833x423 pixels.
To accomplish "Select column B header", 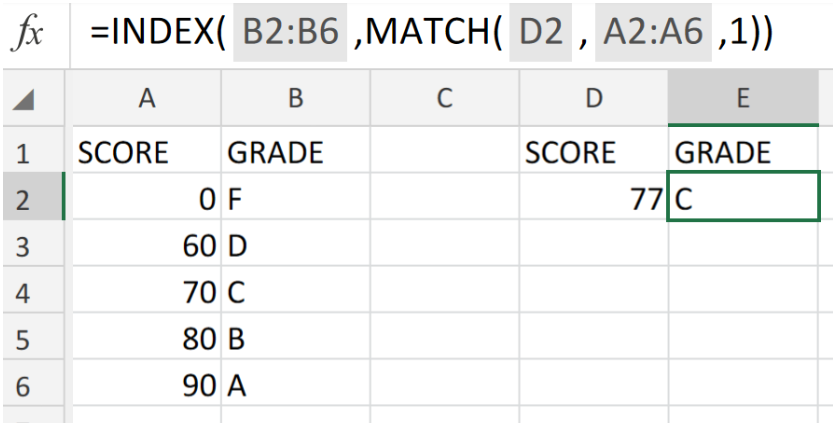I will tap(295, 98).
